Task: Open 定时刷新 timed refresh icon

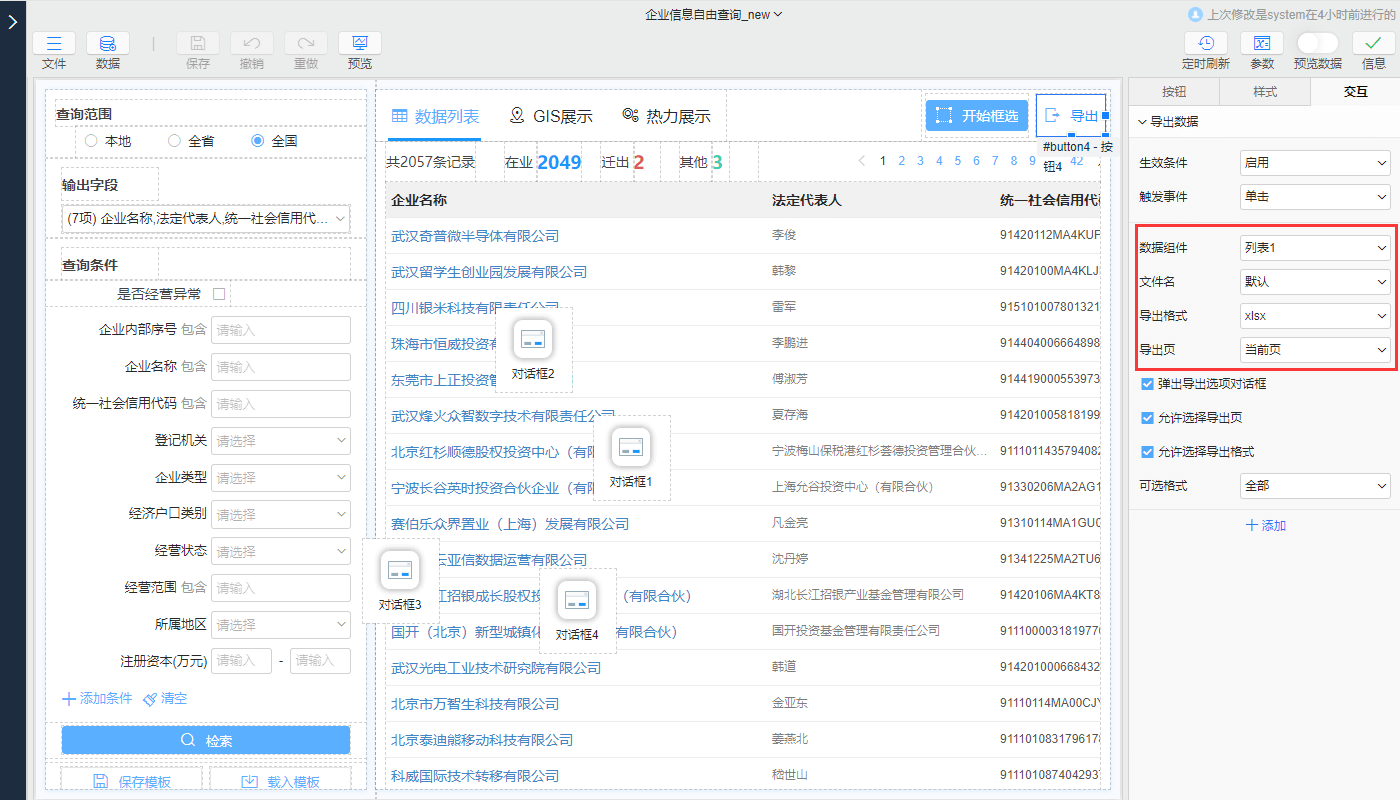Action: (1205, 44)
